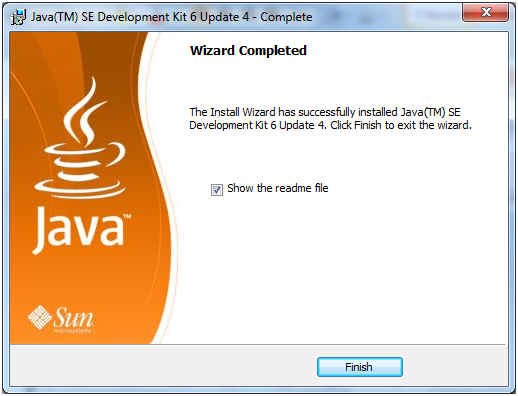Click the Wizard Completed heading

point(248,51)
